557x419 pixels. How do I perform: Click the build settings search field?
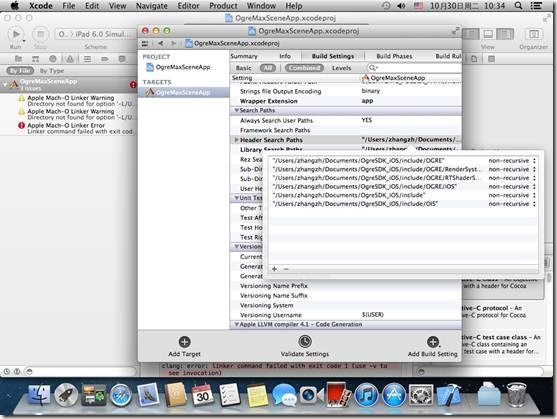coord(413,68)
